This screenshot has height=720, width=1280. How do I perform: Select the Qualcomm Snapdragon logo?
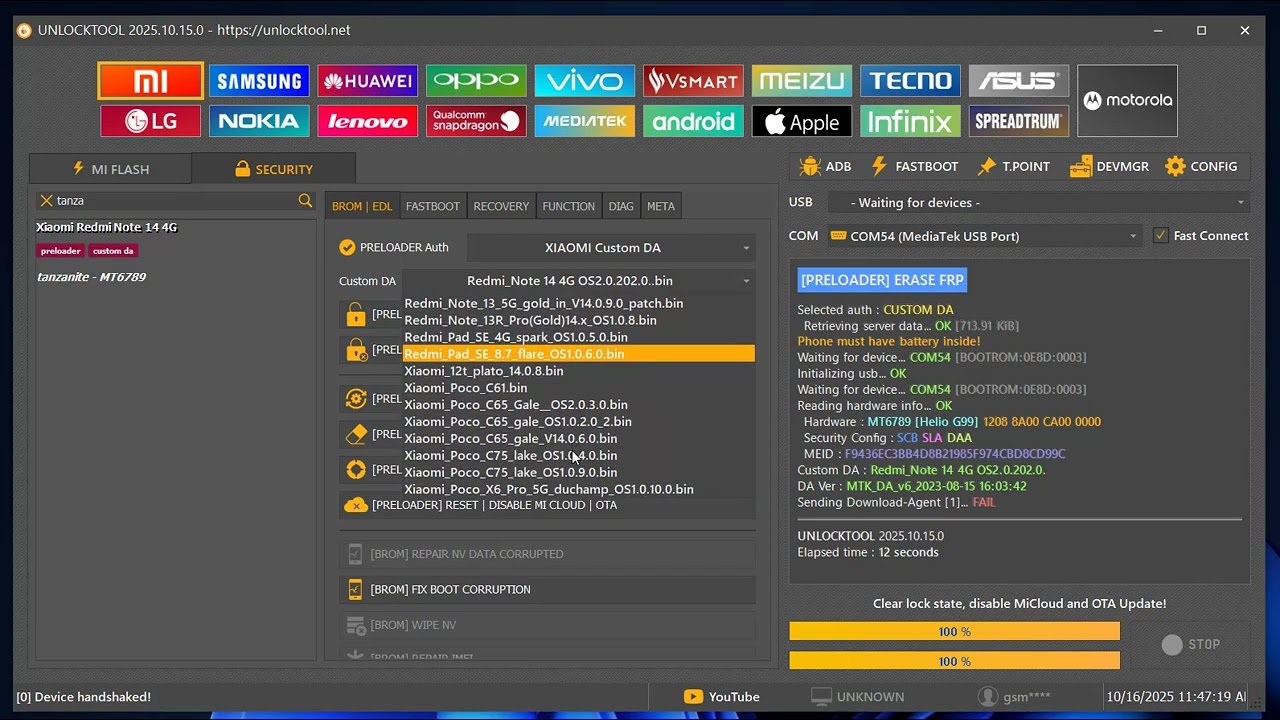point(476,121)
